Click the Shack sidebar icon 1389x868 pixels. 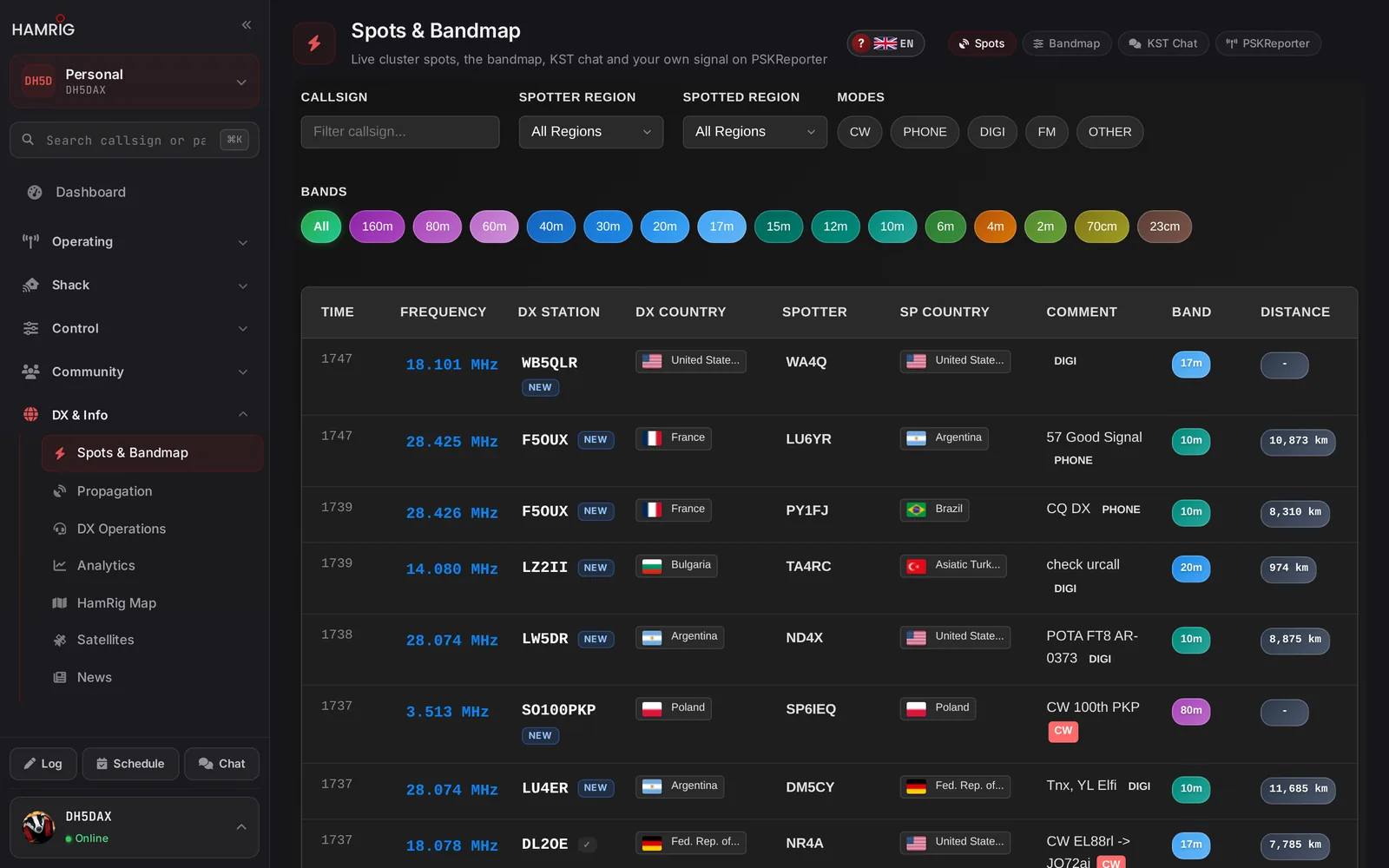pyautogui.click(x=31, y=285)
